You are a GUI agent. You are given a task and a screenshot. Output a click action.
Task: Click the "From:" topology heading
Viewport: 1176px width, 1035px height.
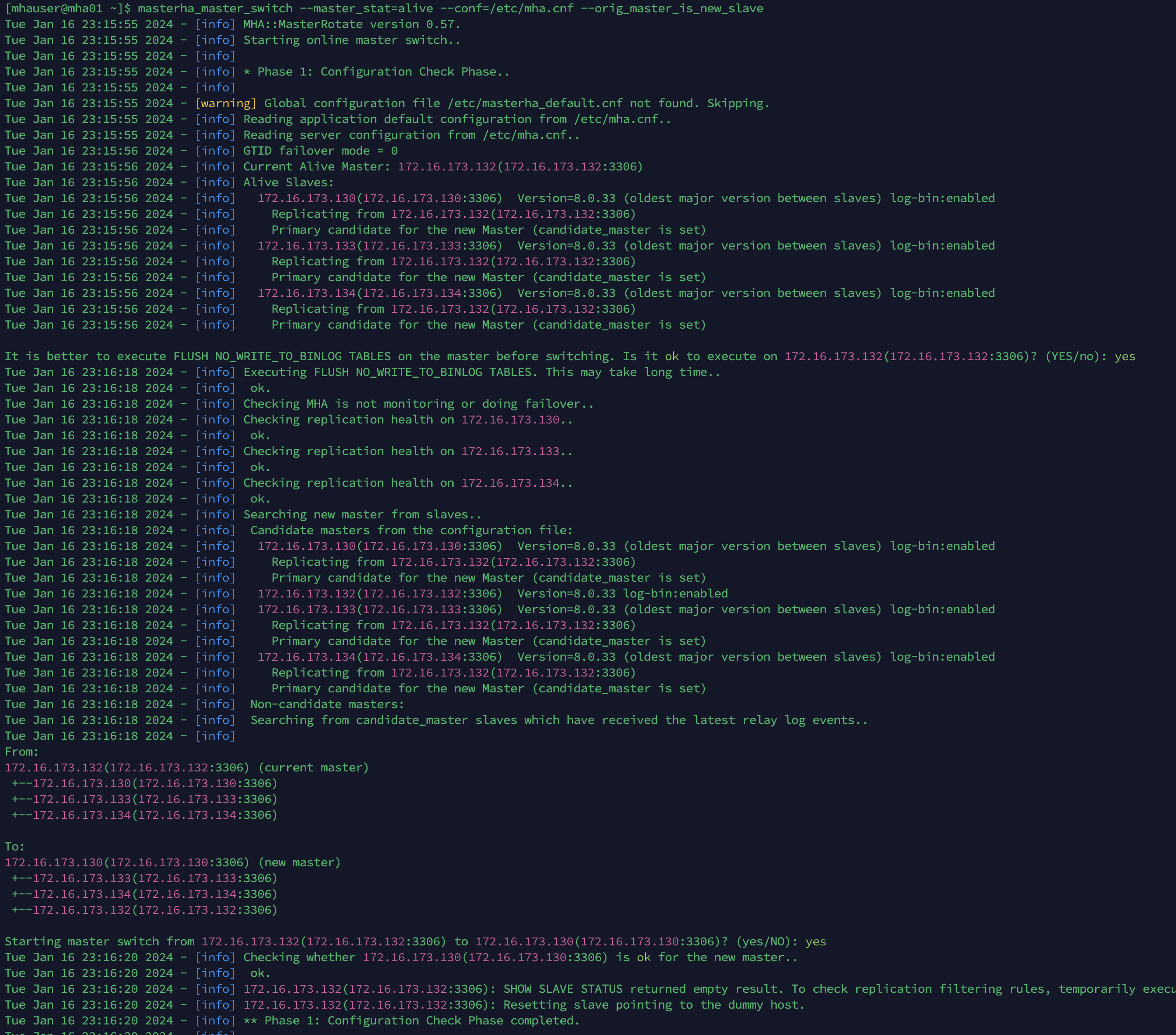coord(22,752)
